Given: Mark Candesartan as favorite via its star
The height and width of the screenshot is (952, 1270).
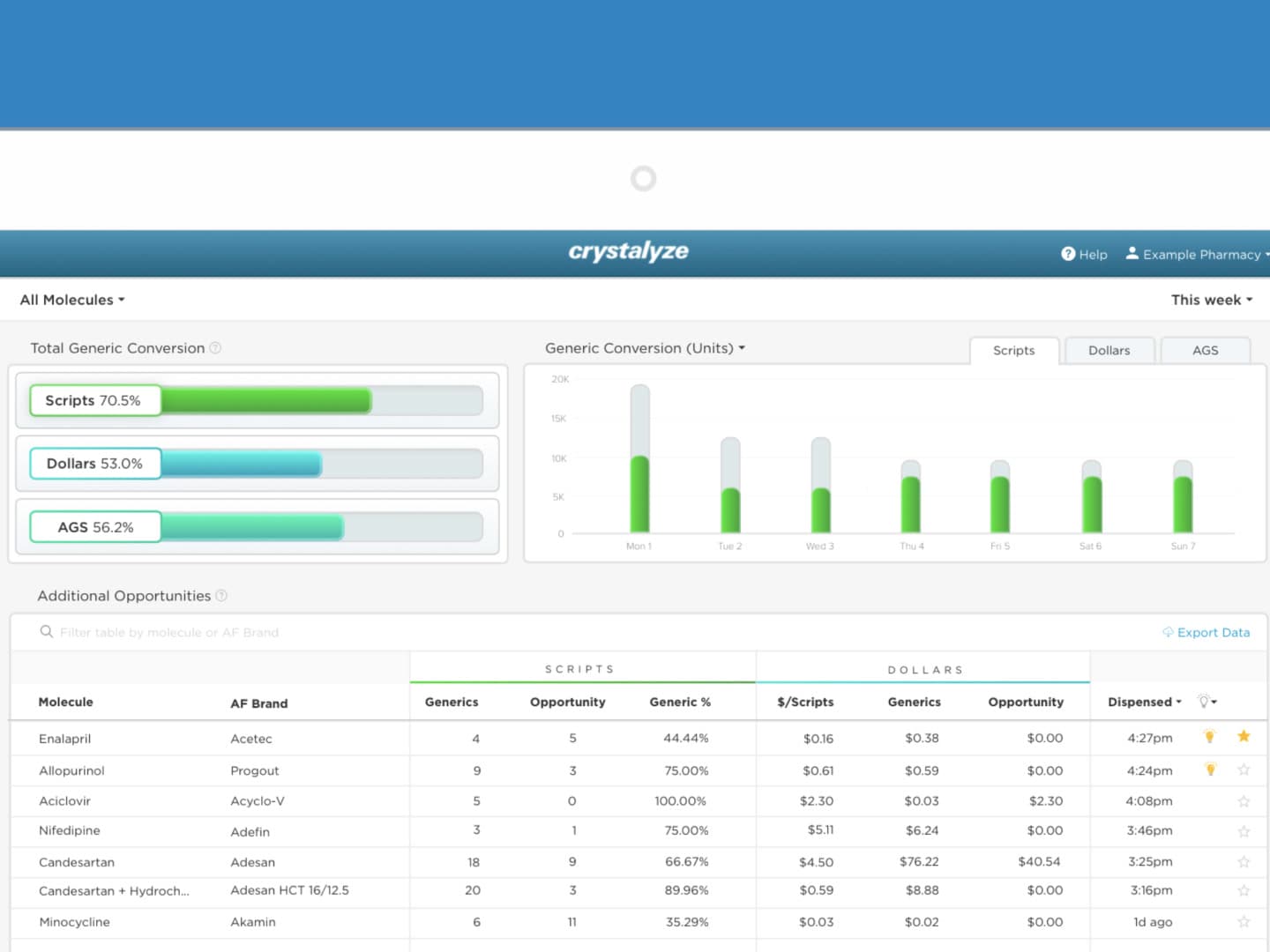Looking at the screenshot, I should (x=1244, y=861).
